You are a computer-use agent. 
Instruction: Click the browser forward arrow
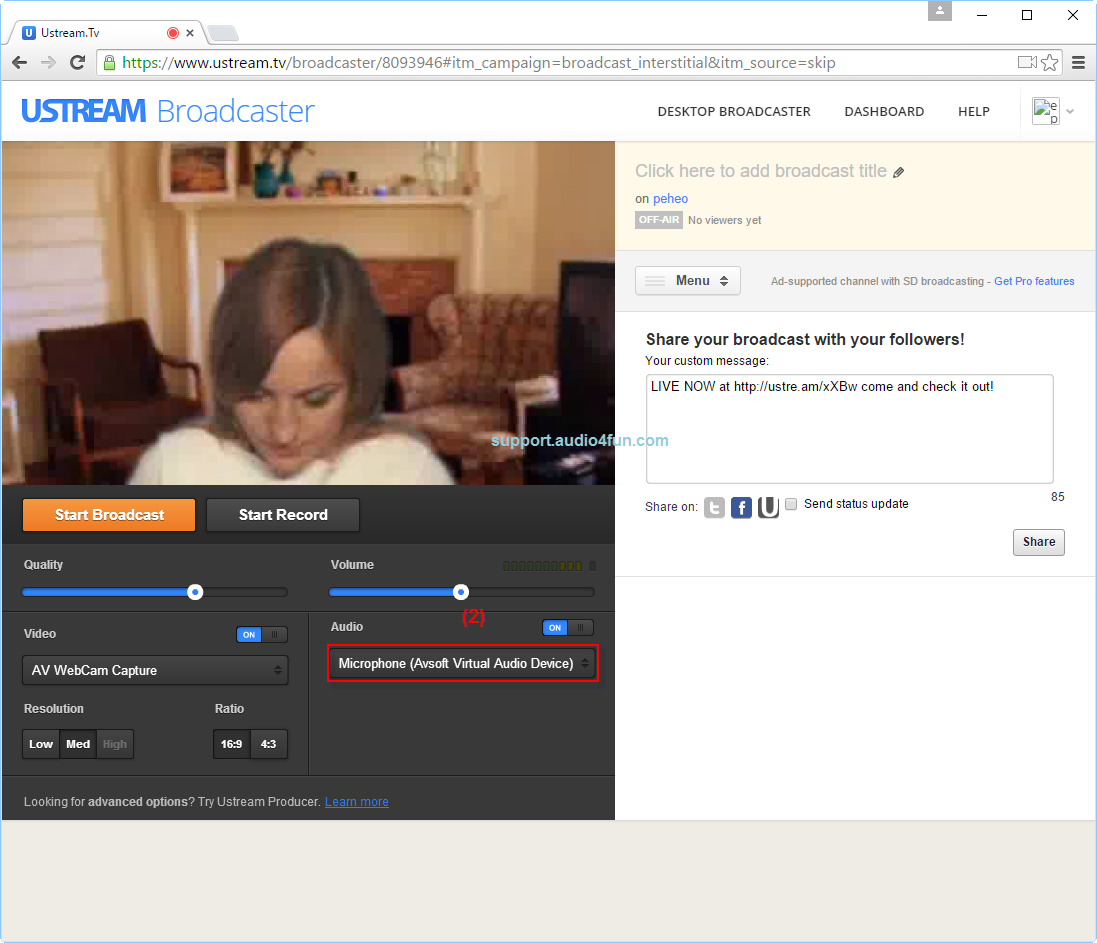pos(48,63)
